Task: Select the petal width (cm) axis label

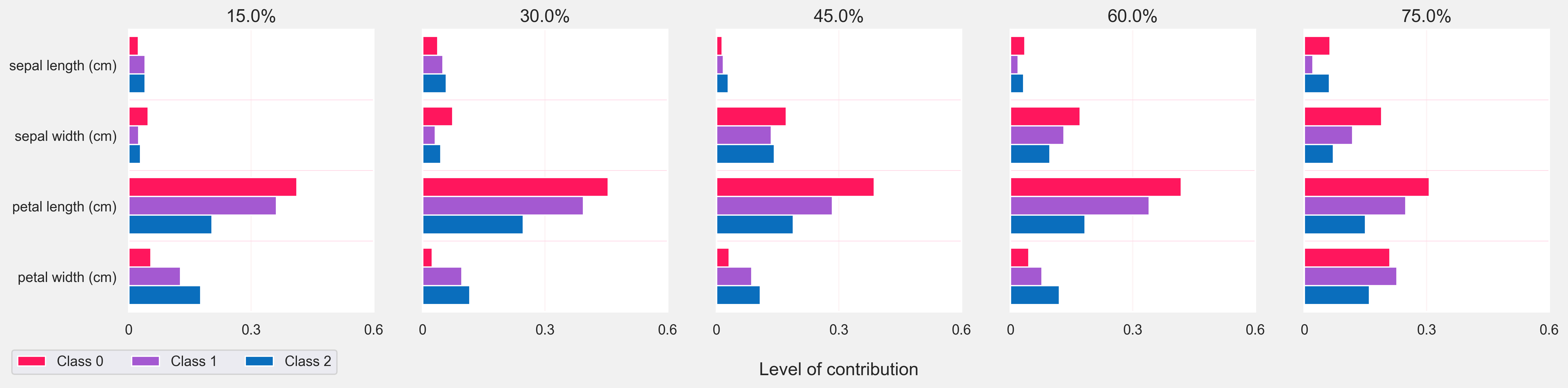Action: pos(66,278)
